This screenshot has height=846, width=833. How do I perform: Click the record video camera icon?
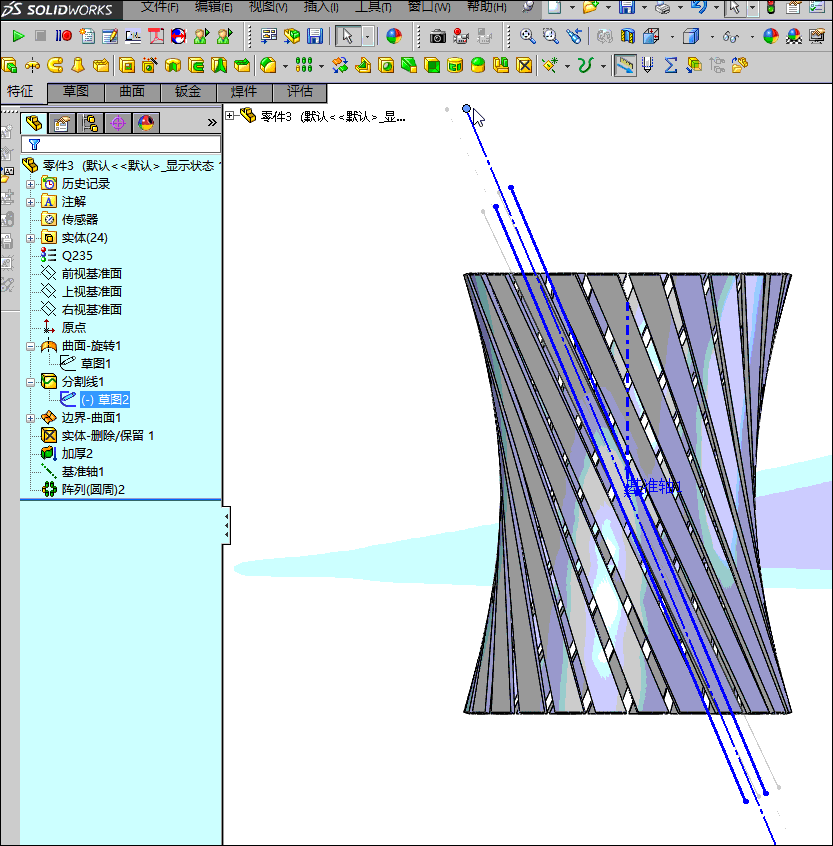461,37
